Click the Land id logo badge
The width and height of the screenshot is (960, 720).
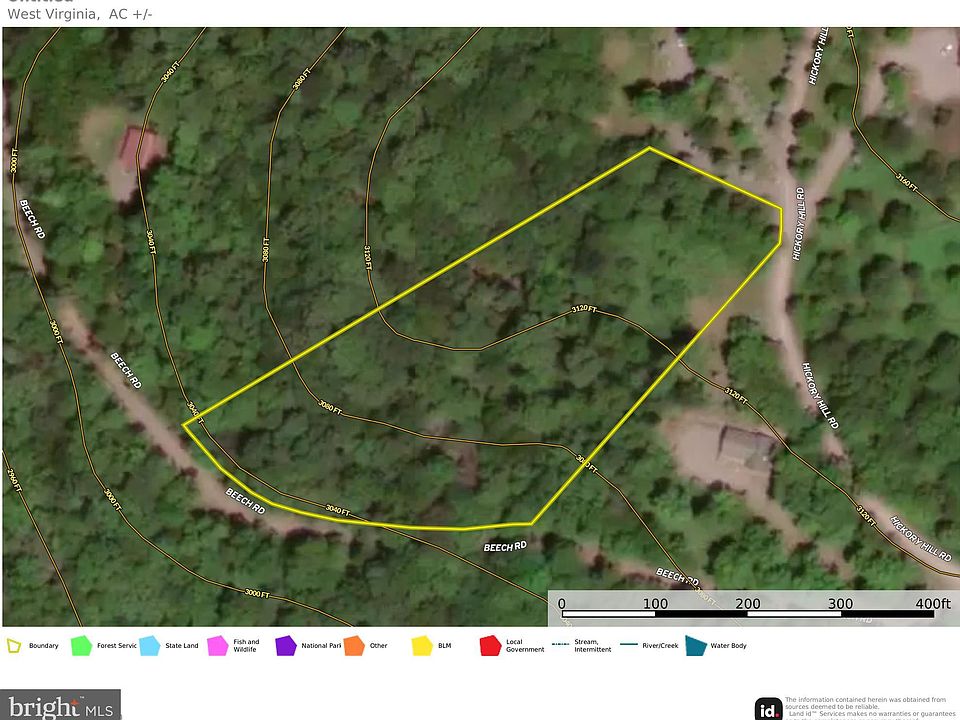pyautogui.click(x=768, y=709)
